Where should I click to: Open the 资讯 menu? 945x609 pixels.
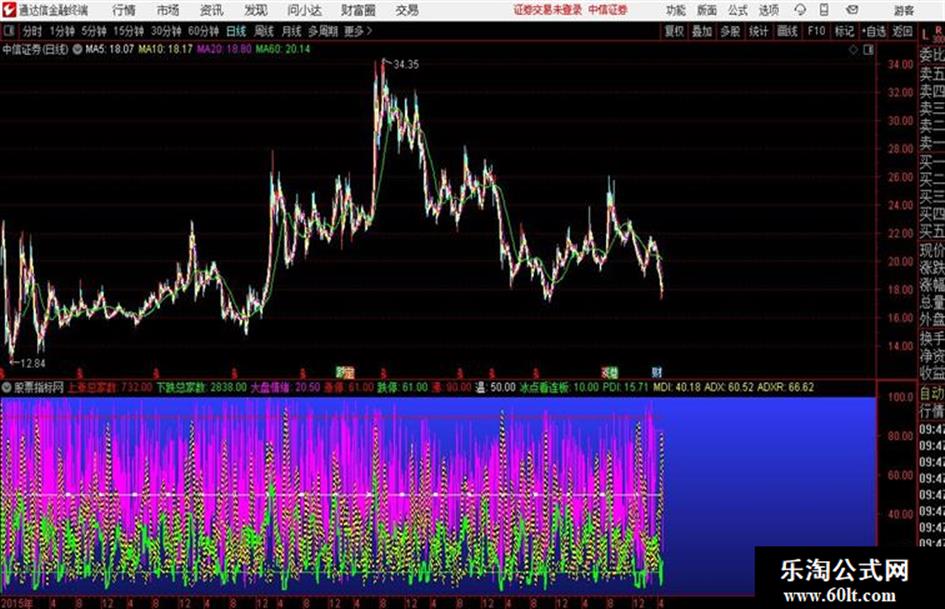[212, 10]
